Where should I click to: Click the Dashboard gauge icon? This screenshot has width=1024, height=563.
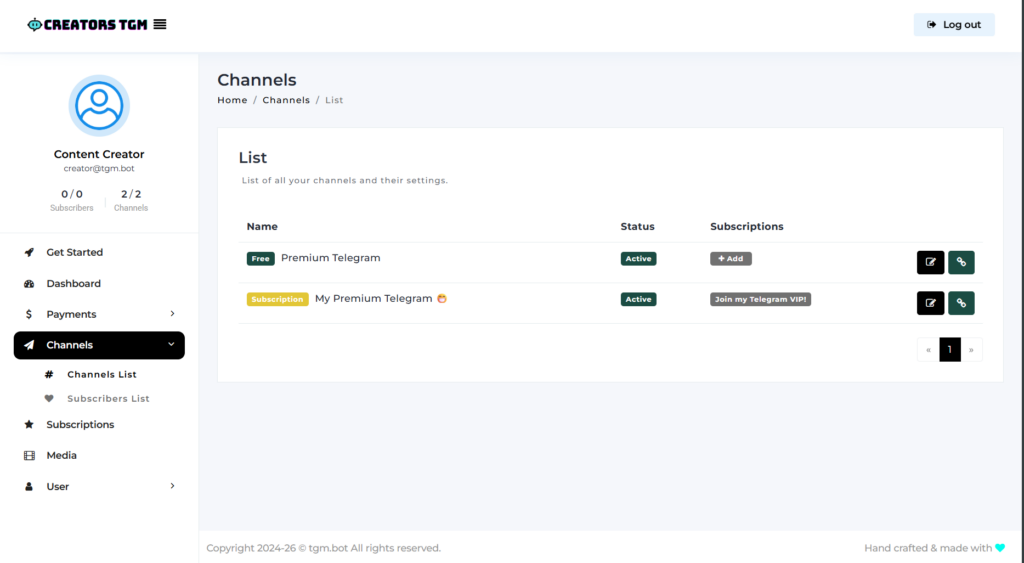tap(29, 283)
